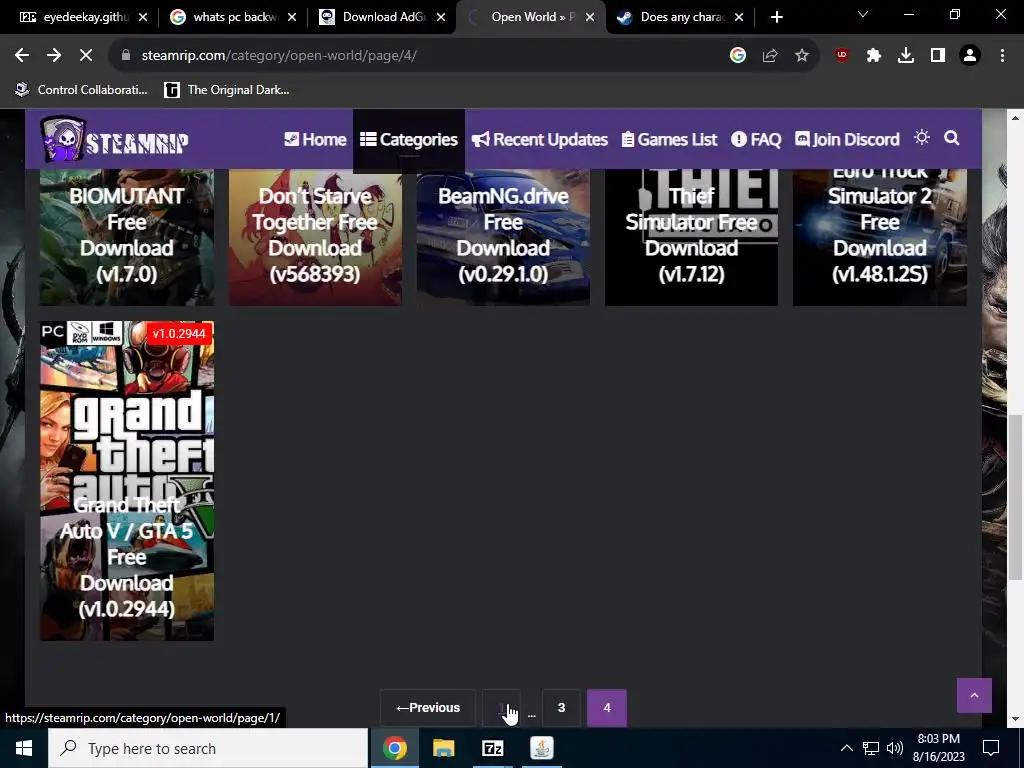Open the volume tray icon

[895, 748]
